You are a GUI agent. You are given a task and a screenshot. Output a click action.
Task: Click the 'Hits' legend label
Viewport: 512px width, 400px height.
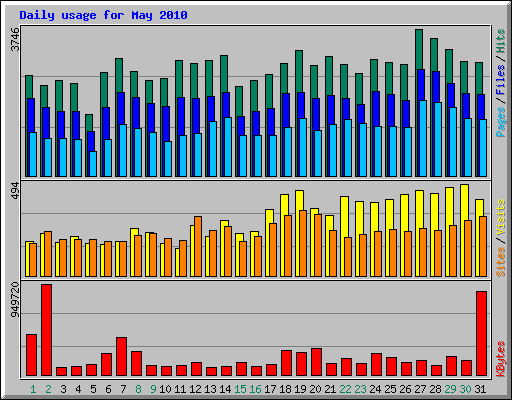[500, 41]
